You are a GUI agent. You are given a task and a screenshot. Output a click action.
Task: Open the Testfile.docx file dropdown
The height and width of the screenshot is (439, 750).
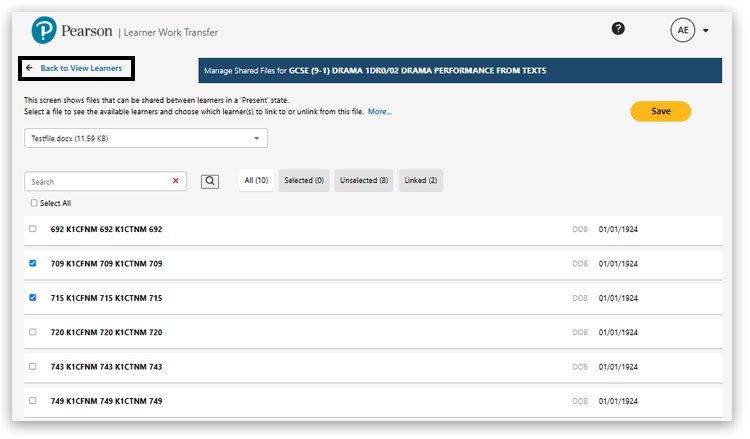coord(146,138)
